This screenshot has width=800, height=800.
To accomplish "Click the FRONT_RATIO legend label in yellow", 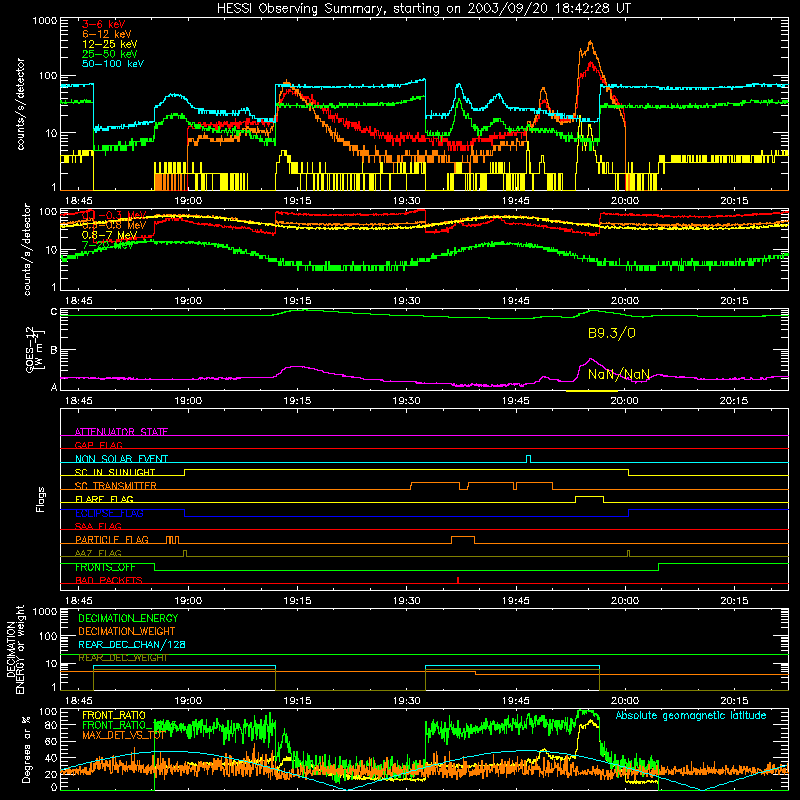I will click(114, 715).
